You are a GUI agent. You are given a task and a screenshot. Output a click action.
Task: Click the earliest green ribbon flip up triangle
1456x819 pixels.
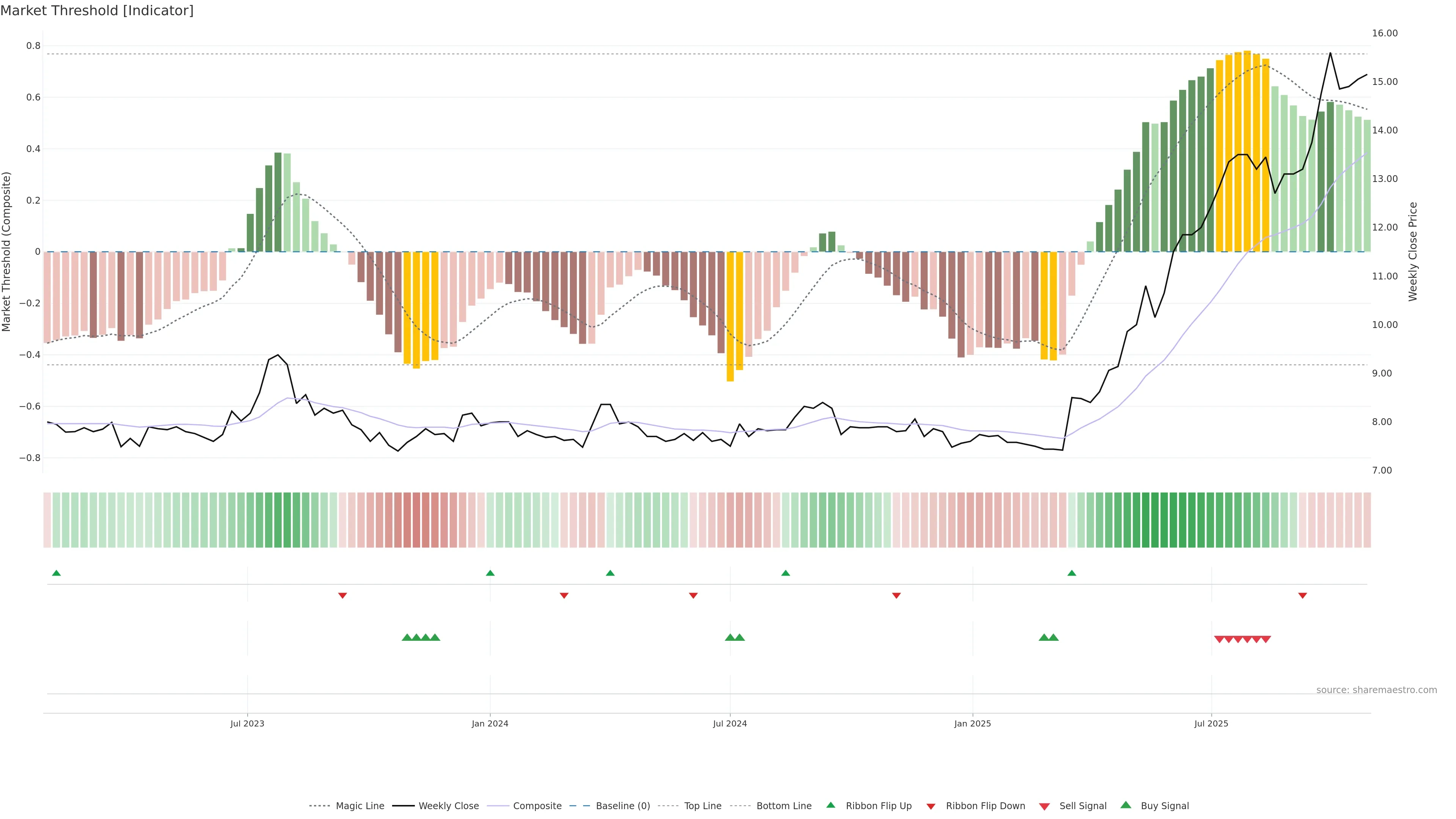pyautogui.click(x=56, y=573)
